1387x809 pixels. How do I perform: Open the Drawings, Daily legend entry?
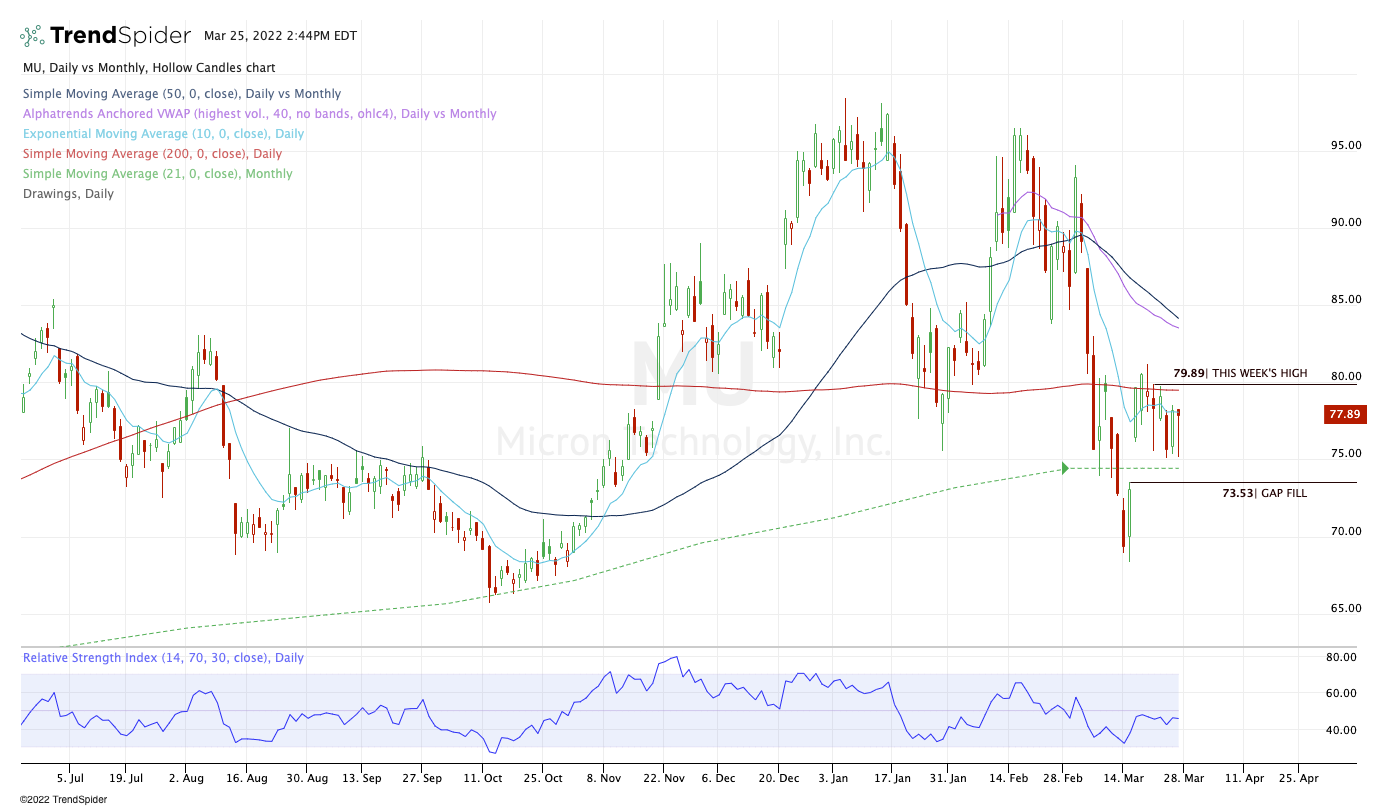68,194
